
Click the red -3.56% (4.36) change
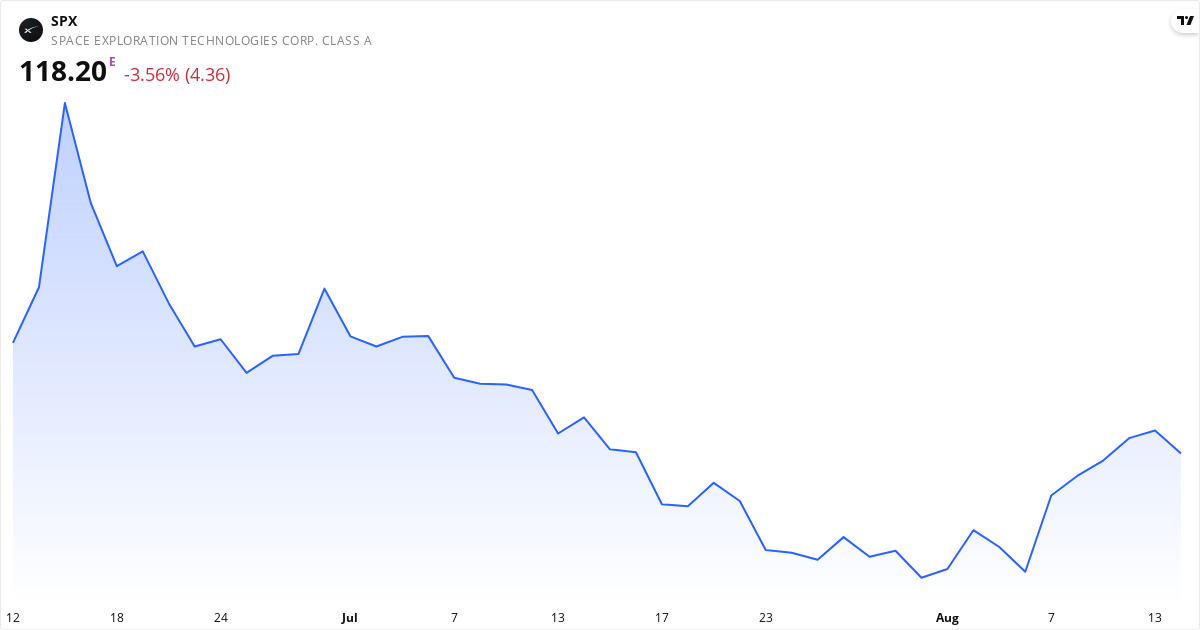tap(177, 75)
